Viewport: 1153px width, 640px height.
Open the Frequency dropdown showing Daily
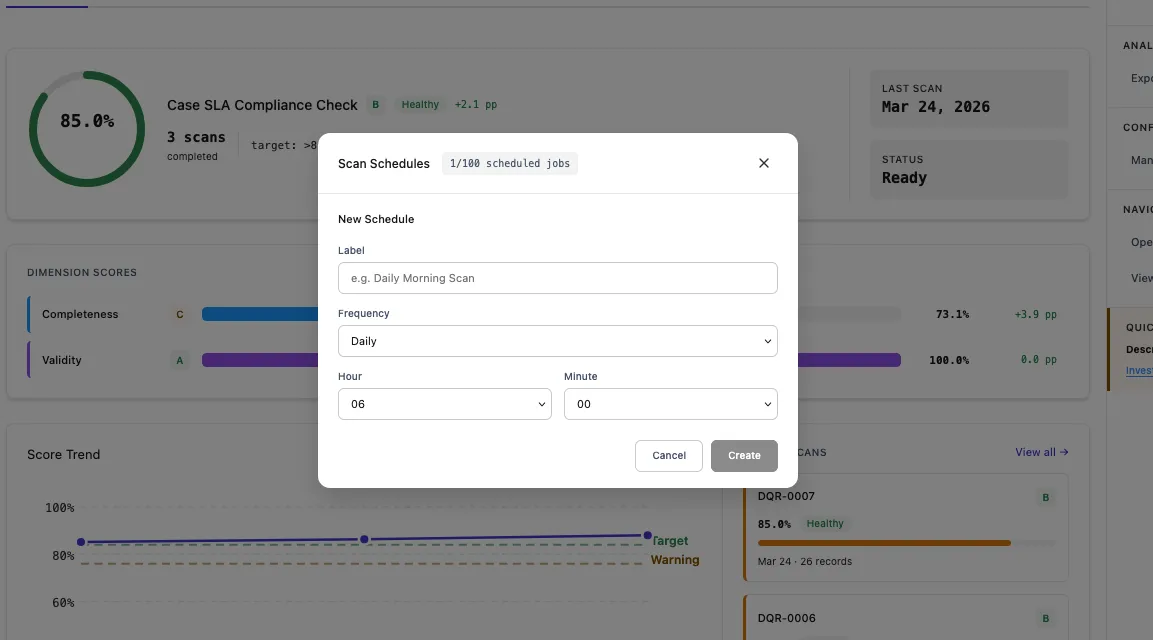pos(557,341)
